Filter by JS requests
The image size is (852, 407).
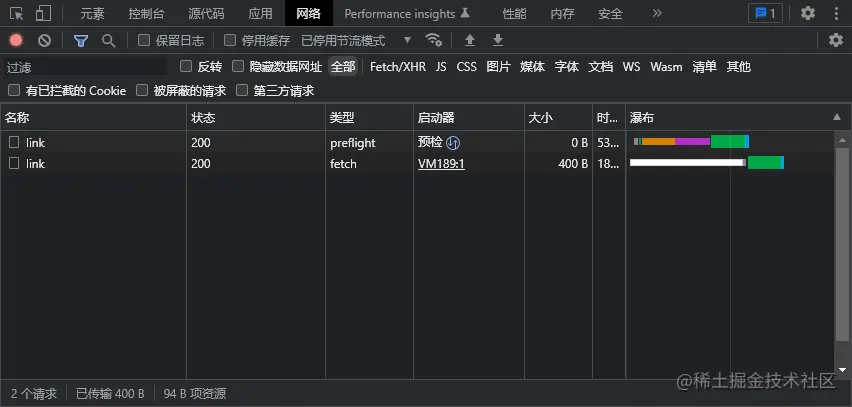[x=441, y=67]
